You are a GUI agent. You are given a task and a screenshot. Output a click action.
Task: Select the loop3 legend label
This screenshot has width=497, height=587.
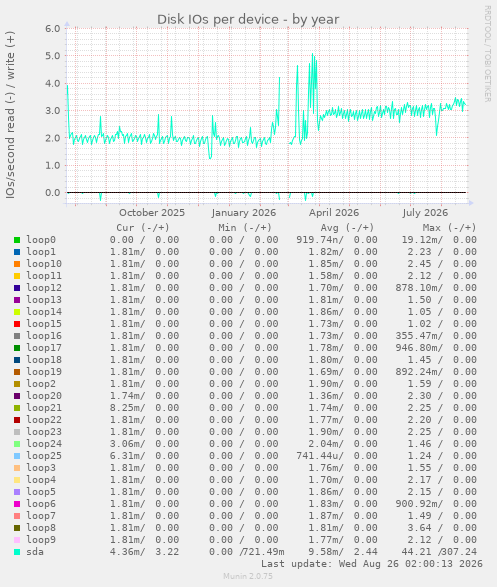(x=41, y=468)
